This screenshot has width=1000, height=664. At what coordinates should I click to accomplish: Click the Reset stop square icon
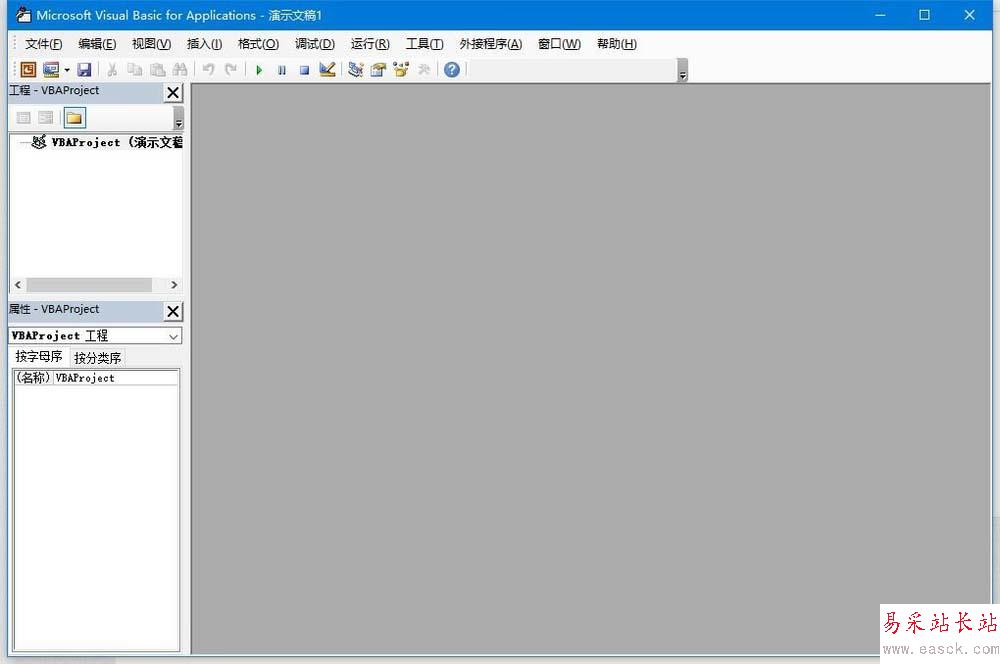point(305,70)
